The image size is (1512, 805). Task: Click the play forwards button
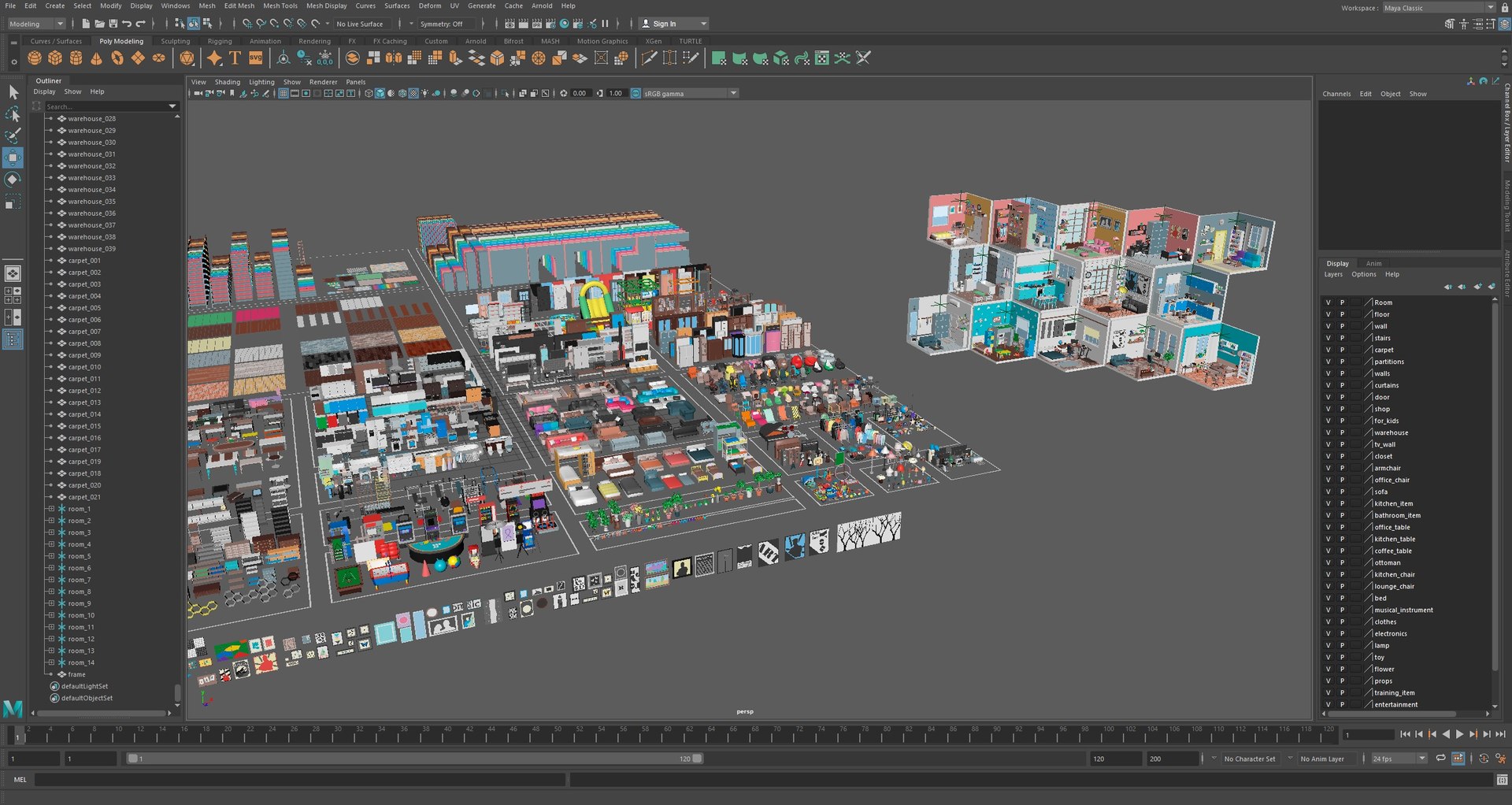1459,734
